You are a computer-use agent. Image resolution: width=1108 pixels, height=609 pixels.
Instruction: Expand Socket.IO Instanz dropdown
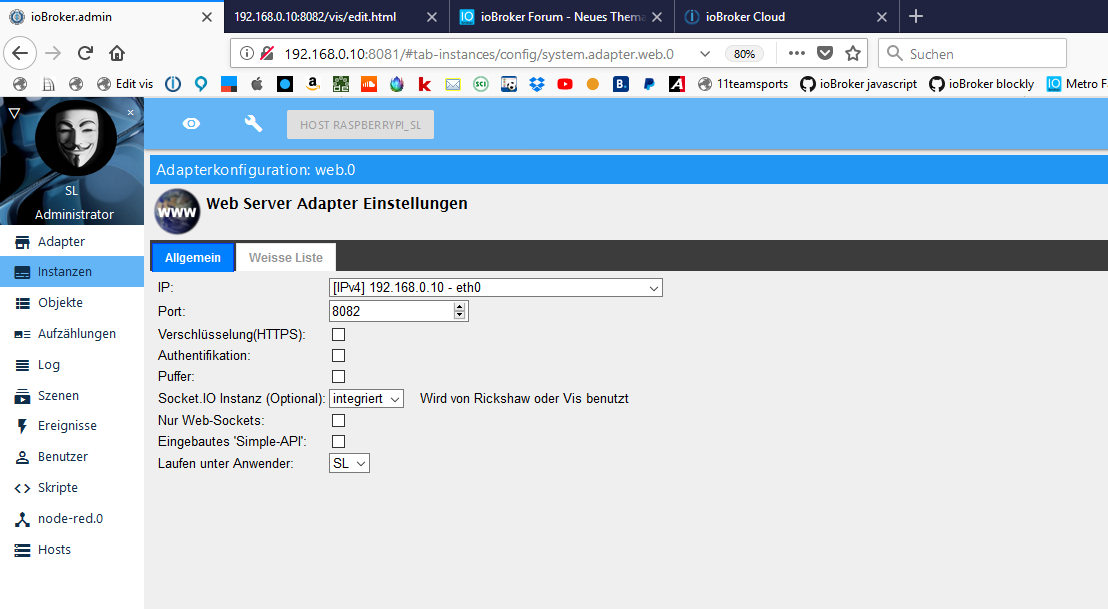pyautogui.click(x=366, y=399)
